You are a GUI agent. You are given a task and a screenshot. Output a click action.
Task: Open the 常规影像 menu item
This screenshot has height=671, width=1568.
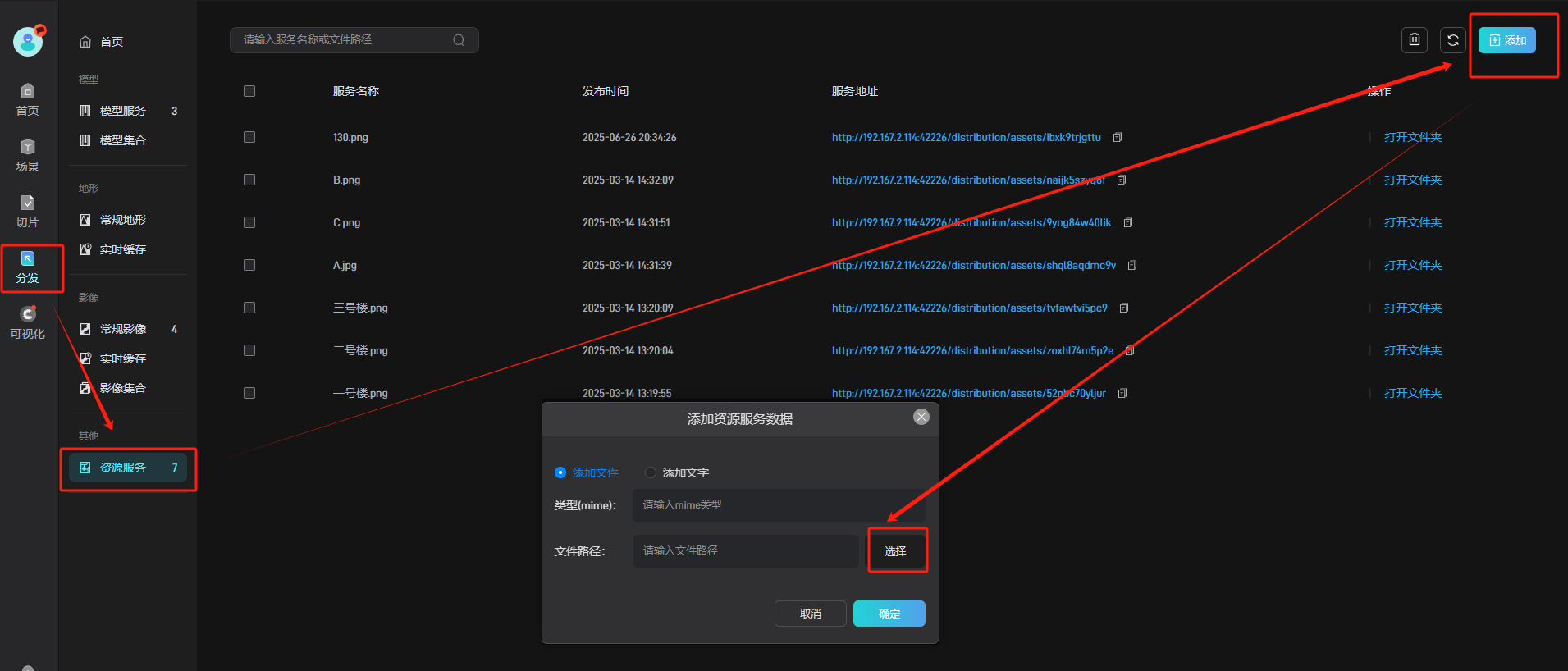128,329
